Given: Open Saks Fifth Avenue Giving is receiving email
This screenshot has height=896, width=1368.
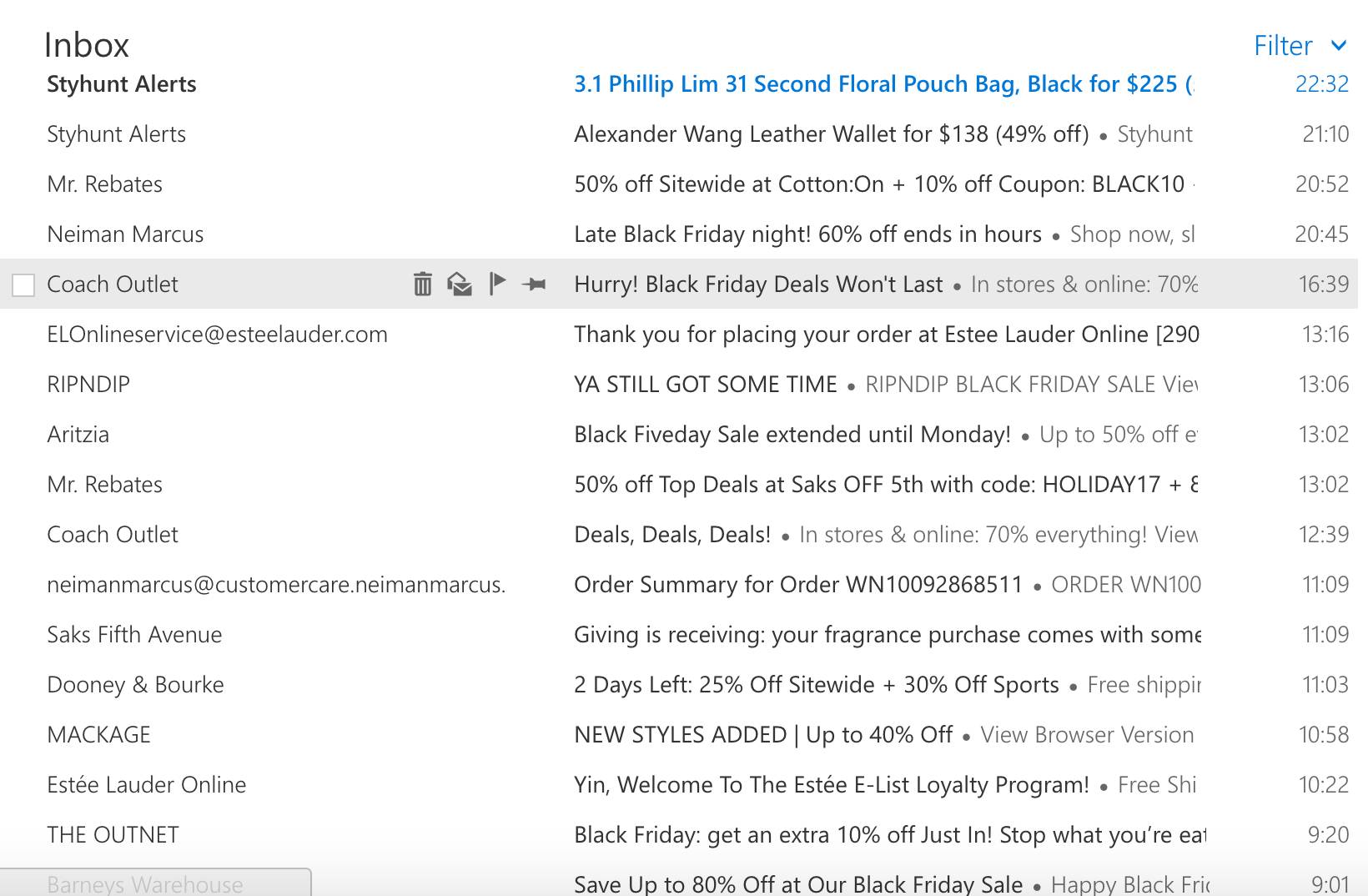Looking at the screenshot, I should tap(886, 635).
